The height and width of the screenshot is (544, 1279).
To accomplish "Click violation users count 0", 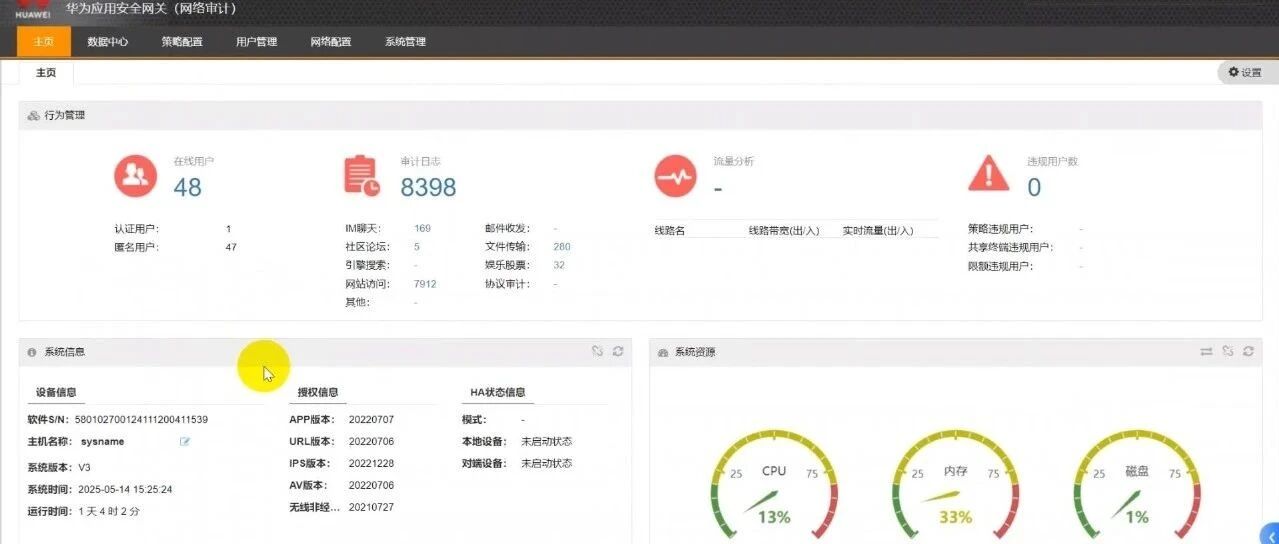I will click(1034, 186).
